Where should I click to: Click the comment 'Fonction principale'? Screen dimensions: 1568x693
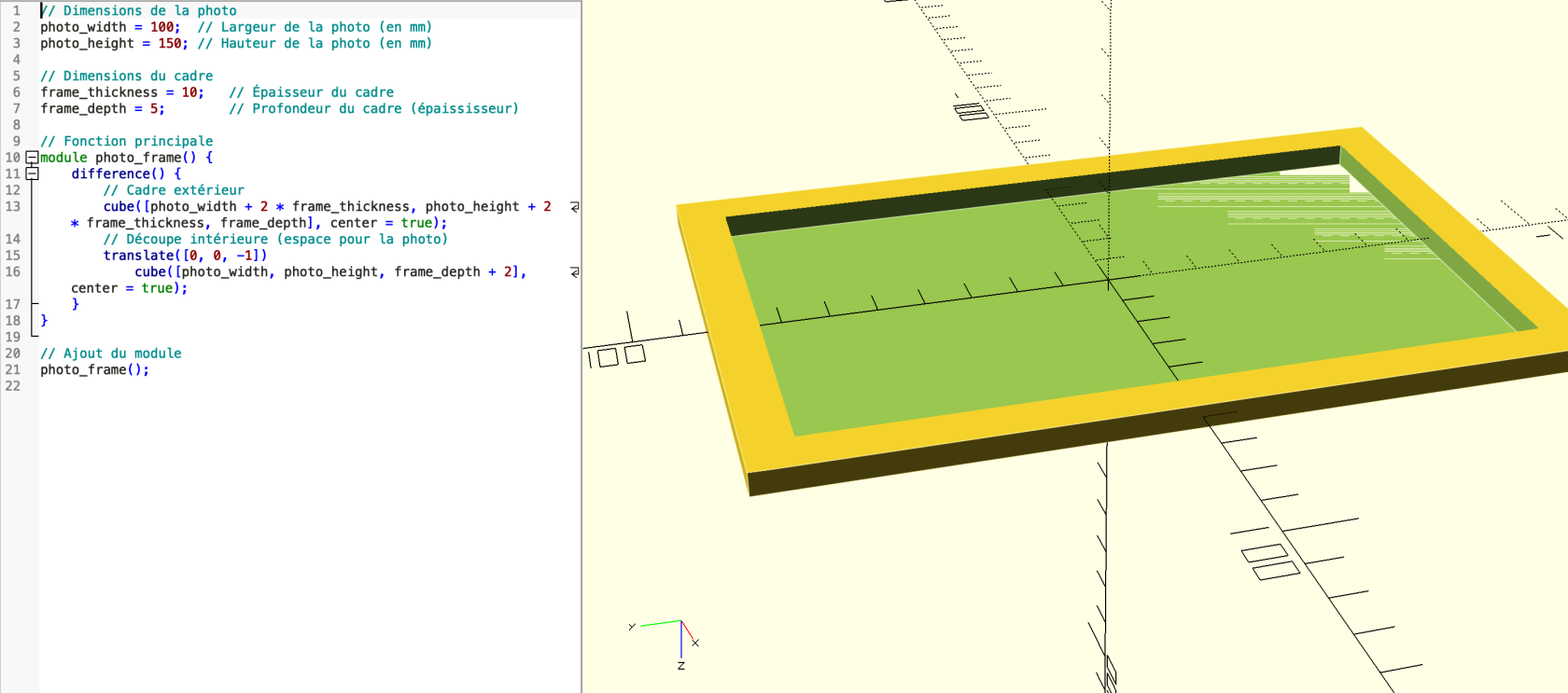(x=127, y=141)
